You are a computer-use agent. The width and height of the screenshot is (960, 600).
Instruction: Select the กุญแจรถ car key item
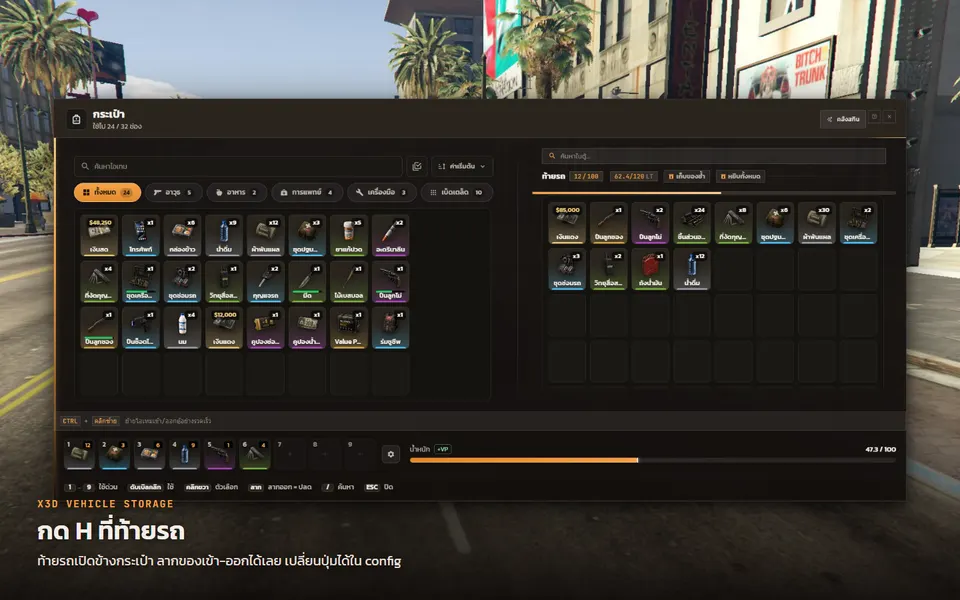(x=266, y=282)
